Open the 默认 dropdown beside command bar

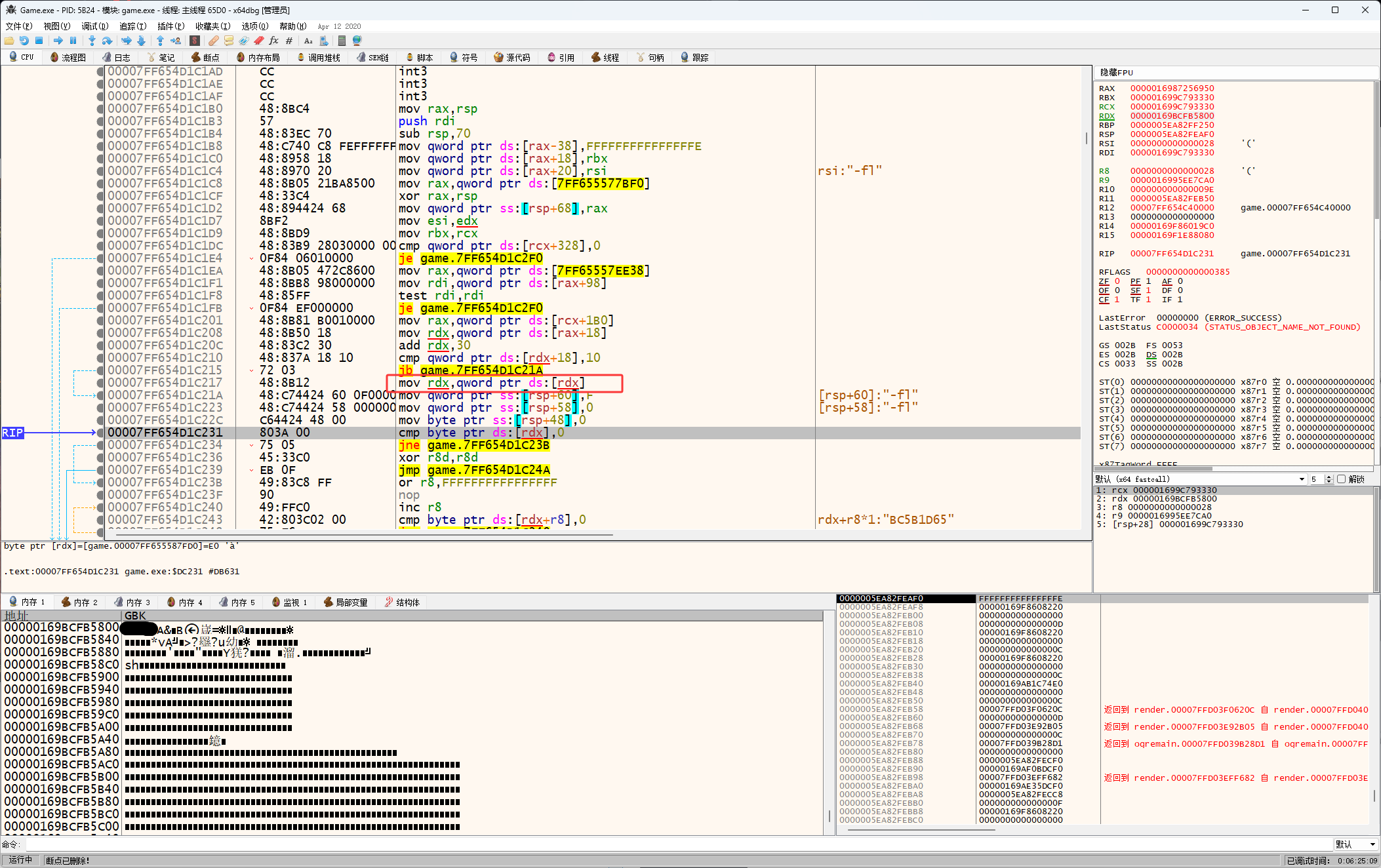click(x=1356, y=844)
